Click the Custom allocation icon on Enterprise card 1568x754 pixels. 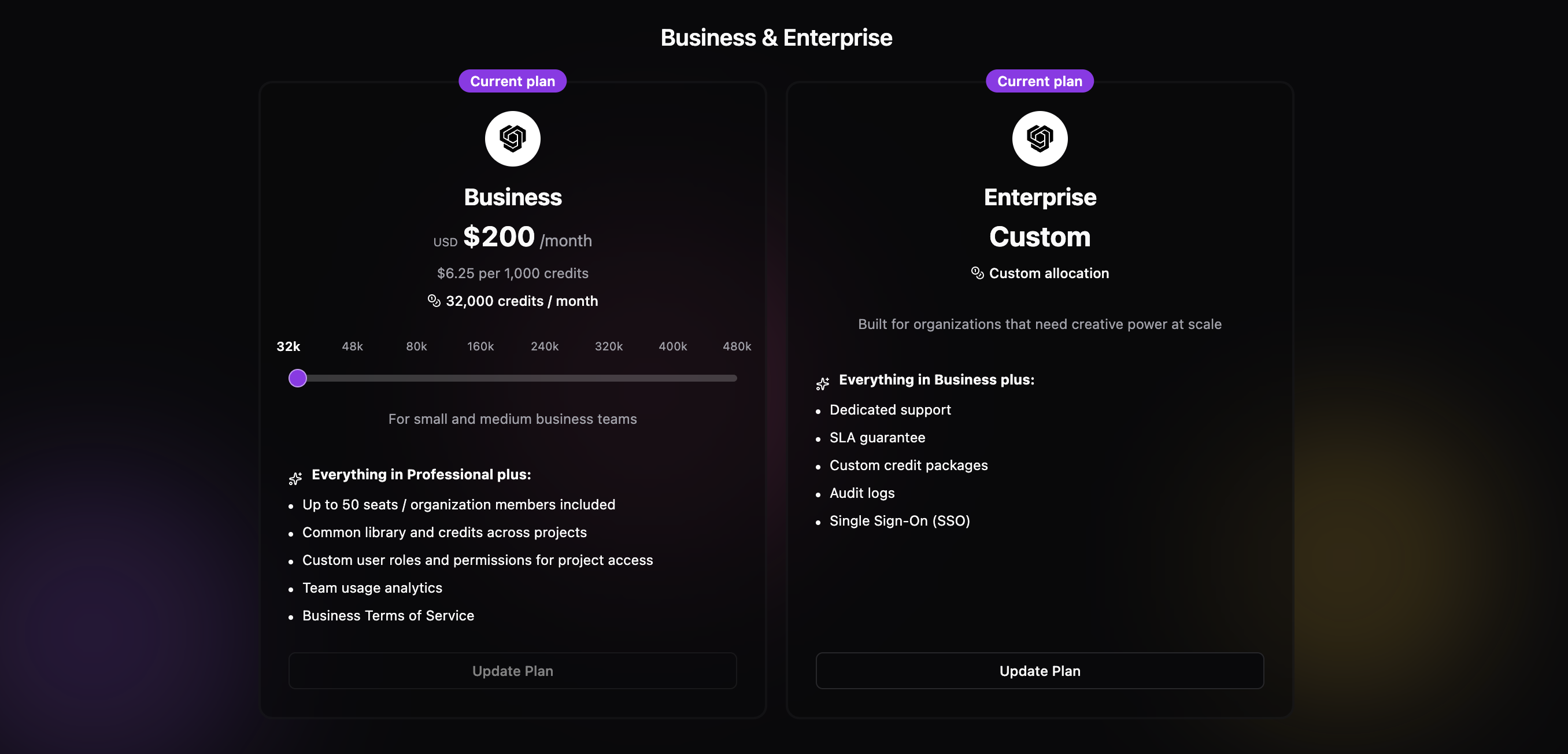977,273
